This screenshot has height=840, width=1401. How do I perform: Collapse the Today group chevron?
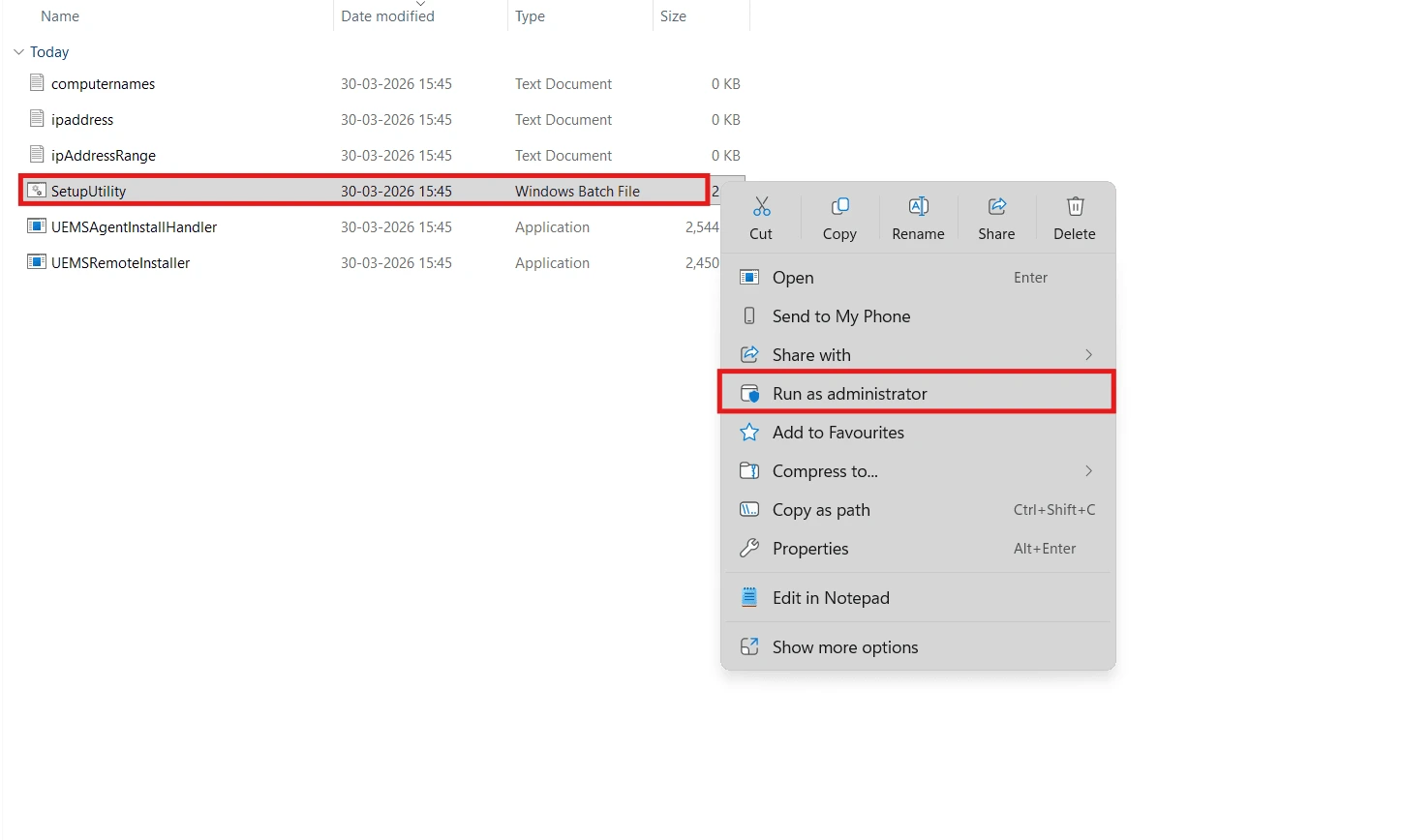18,52
